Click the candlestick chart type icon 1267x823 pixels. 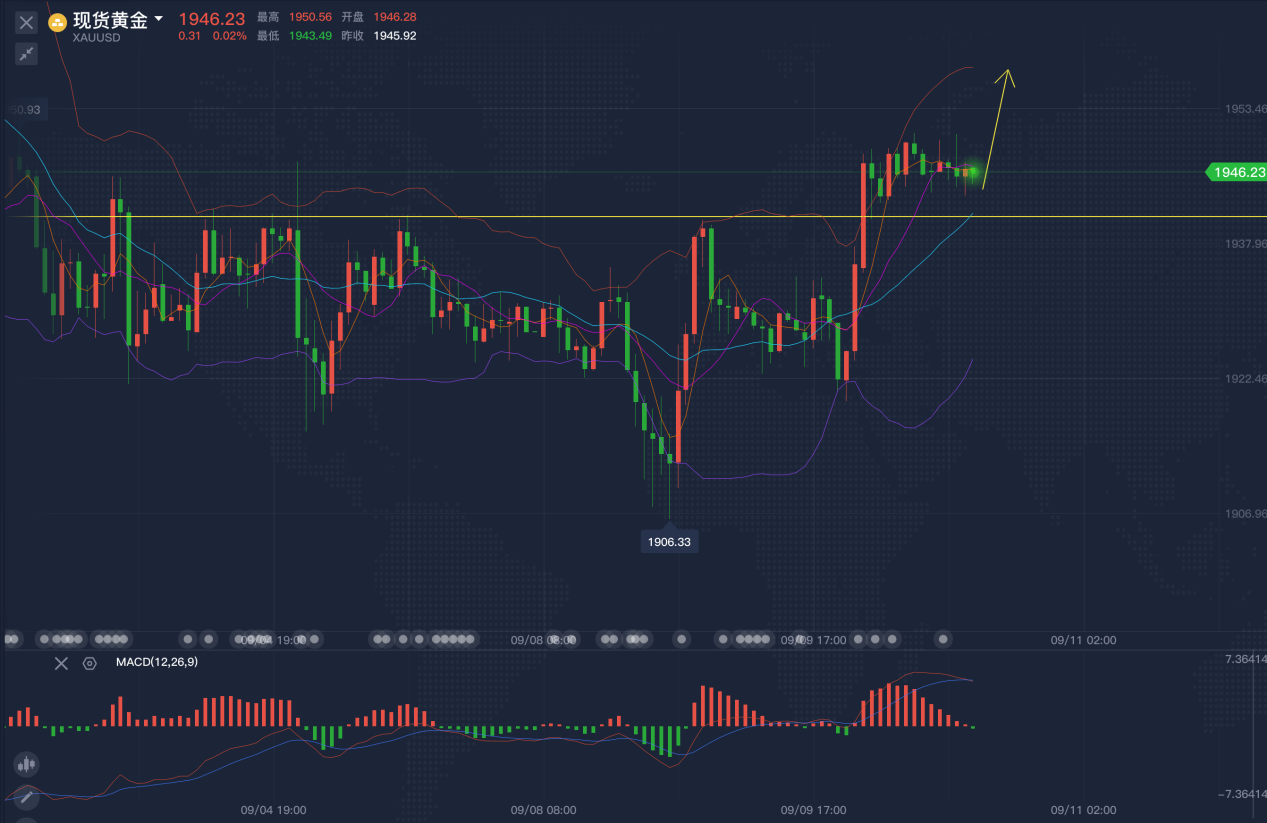[27, 765]
